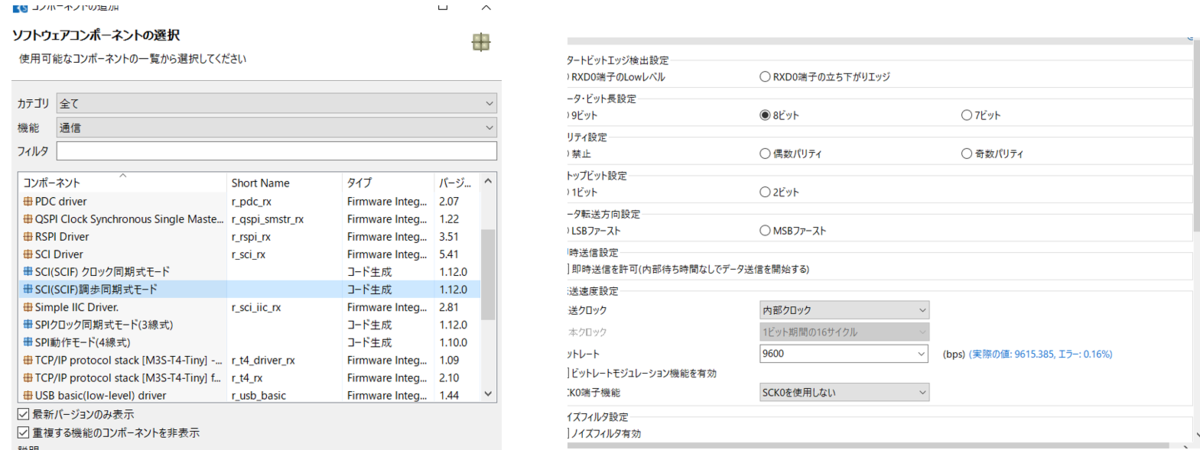Click RXD0端子のLowレベル option label
This screenshot has height=450, width=1200.
click(x=617, y=77)
